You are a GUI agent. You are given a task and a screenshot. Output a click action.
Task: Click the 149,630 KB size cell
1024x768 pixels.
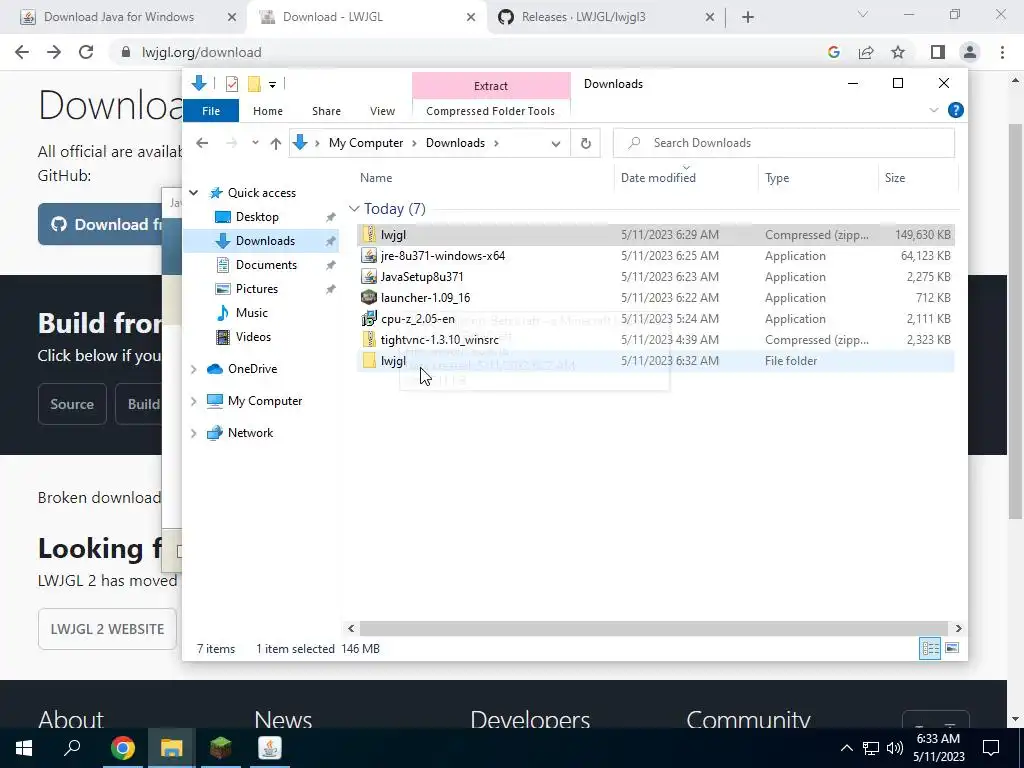click(922, 234)
